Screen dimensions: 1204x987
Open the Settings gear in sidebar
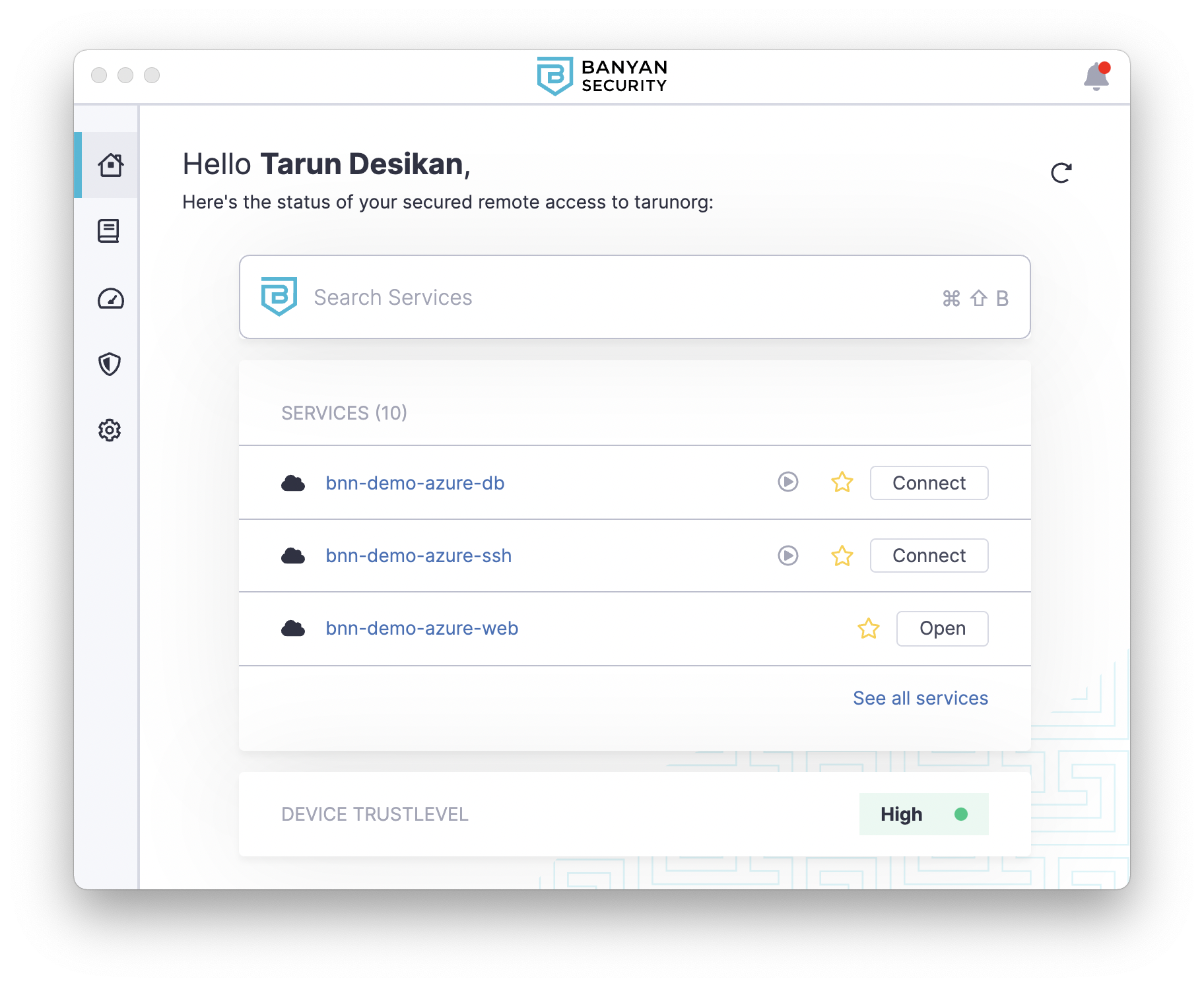click(110, 430)
